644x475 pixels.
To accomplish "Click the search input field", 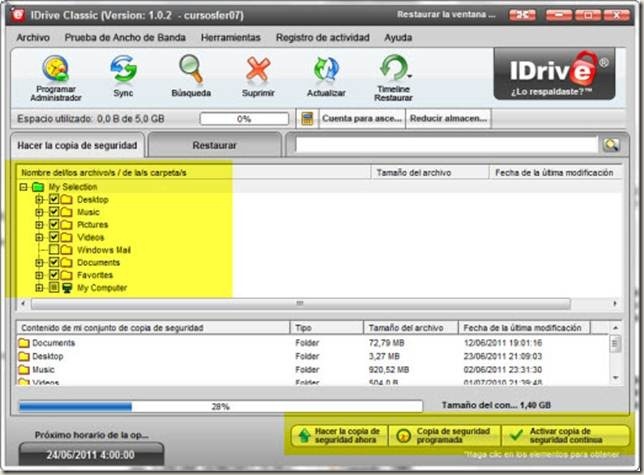I will point(446,145).
